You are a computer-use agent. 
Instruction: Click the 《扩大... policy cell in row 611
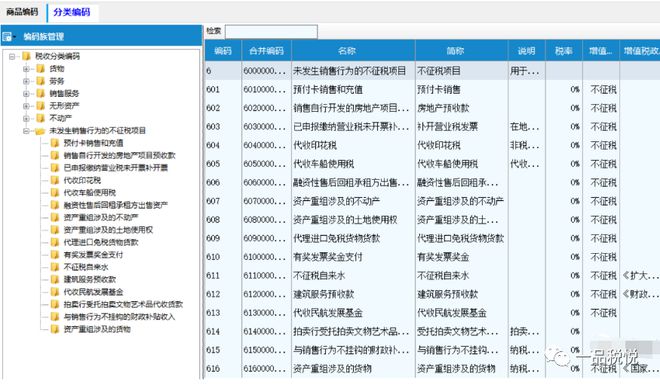pos(640,276)
